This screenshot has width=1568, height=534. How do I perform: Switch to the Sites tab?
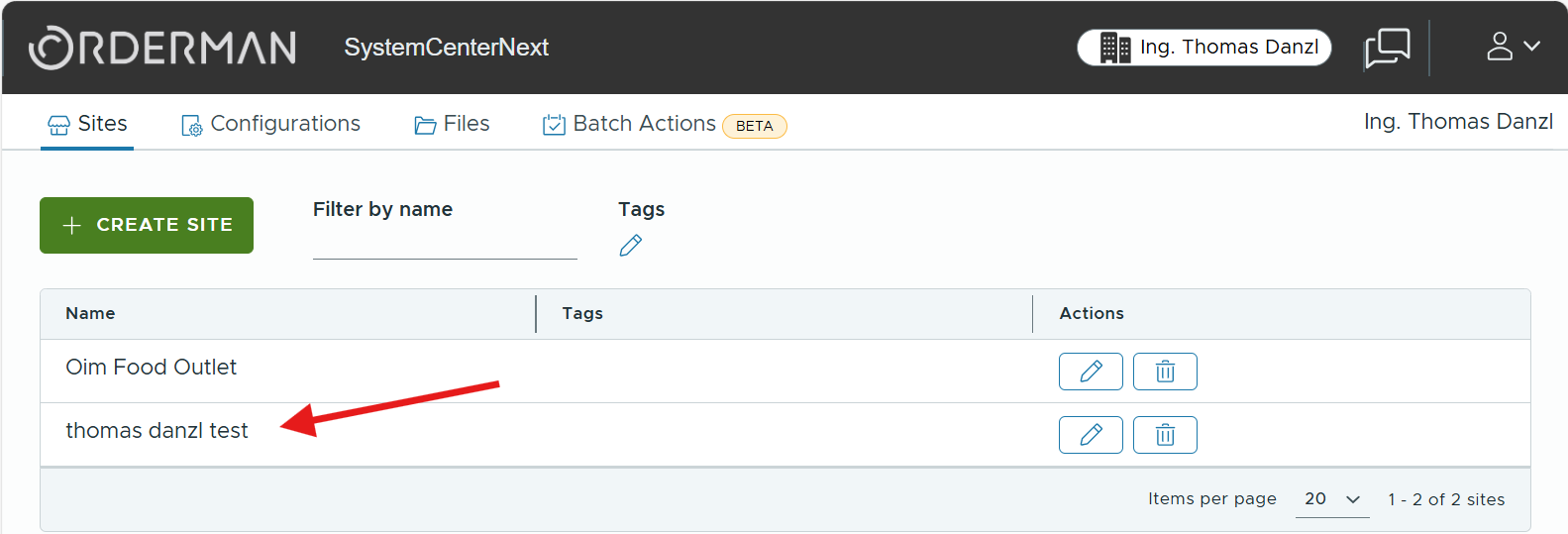coord(87,124)
